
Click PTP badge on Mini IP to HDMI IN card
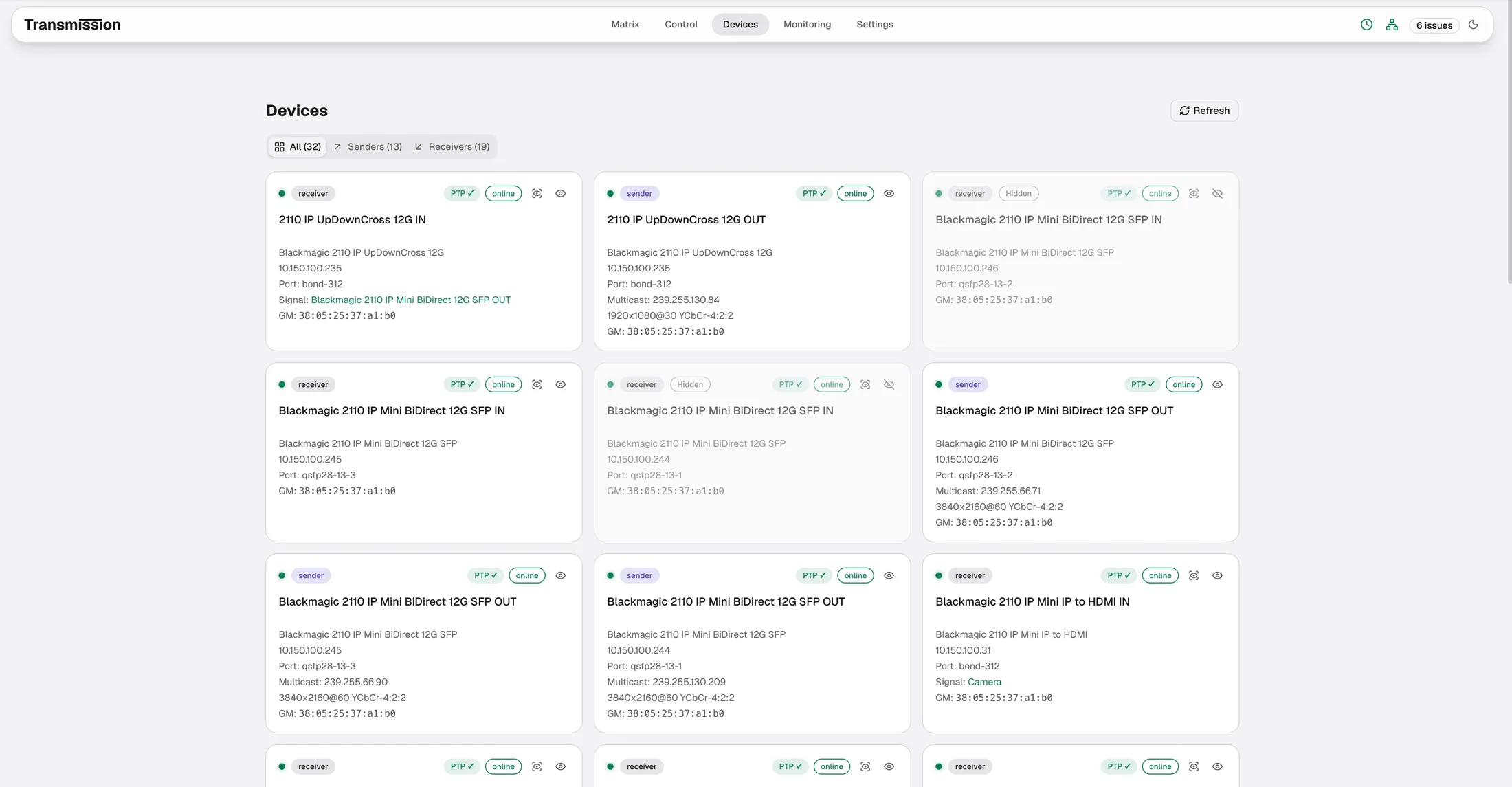[x=1119, y=576]
